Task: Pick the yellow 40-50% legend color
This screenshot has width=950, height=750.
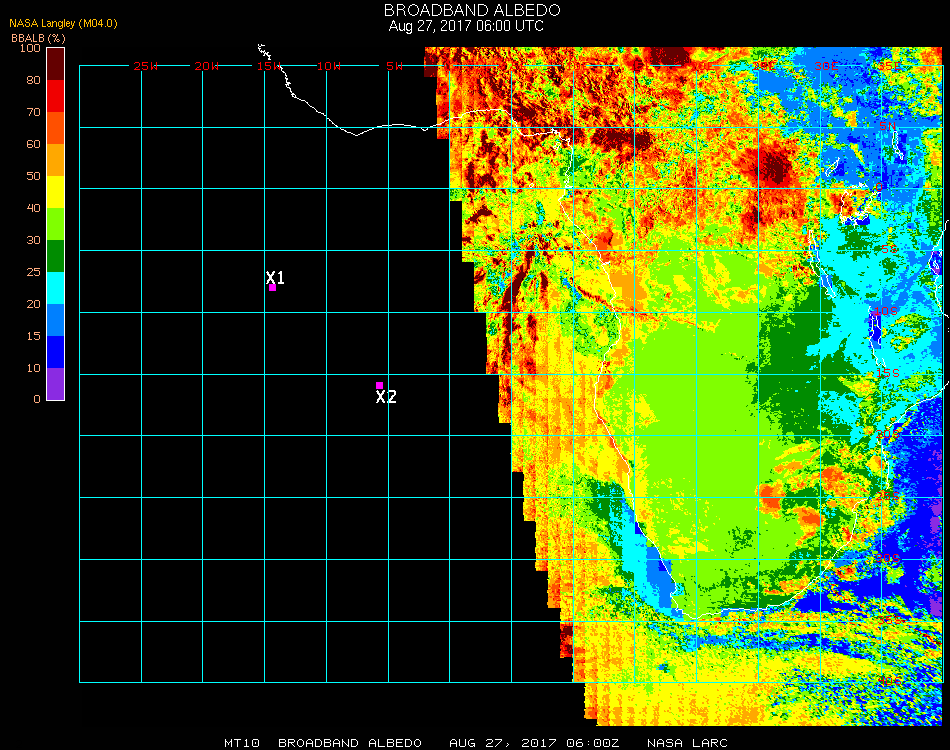Action: tap(56, 192)
